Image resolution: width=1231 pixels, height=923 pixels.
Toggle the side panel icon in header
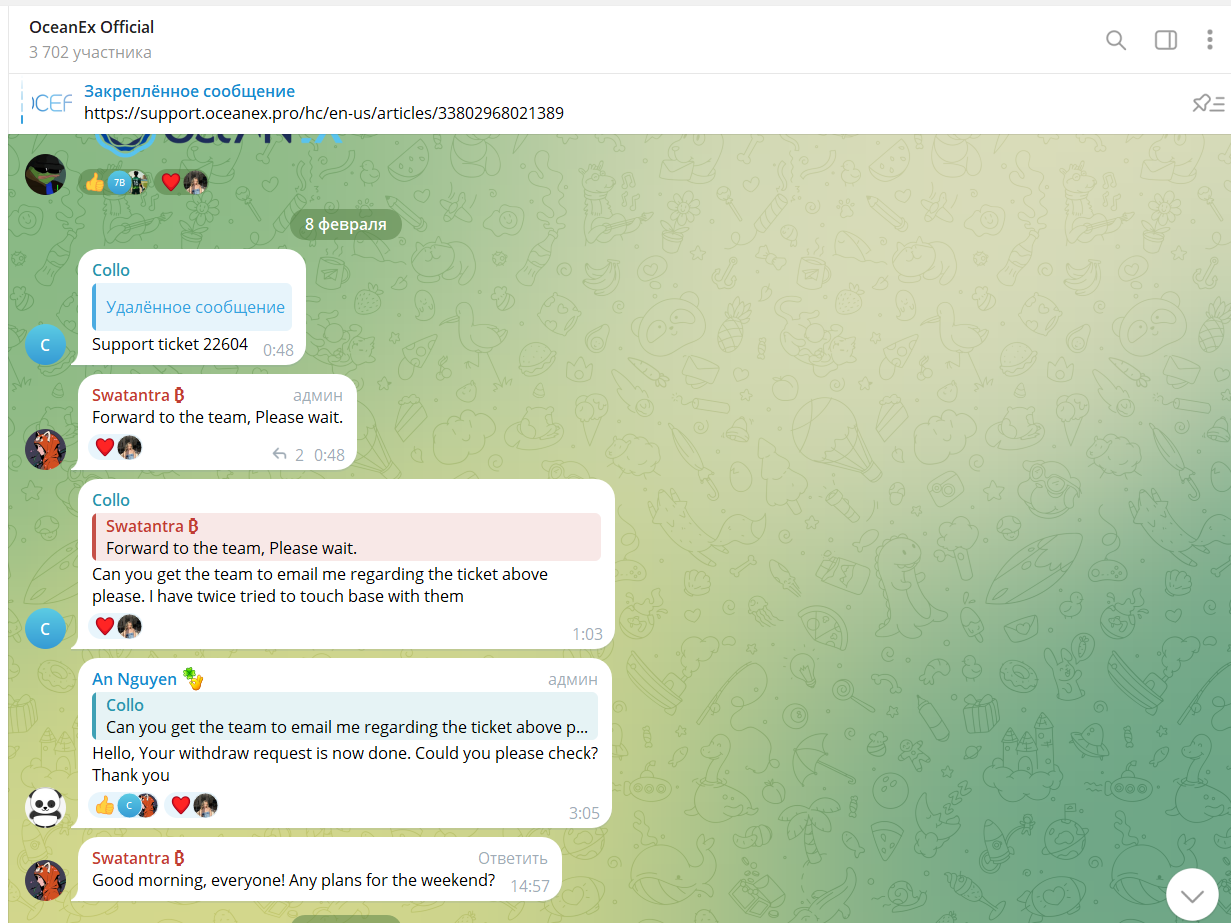click(x=1166, y=40)
